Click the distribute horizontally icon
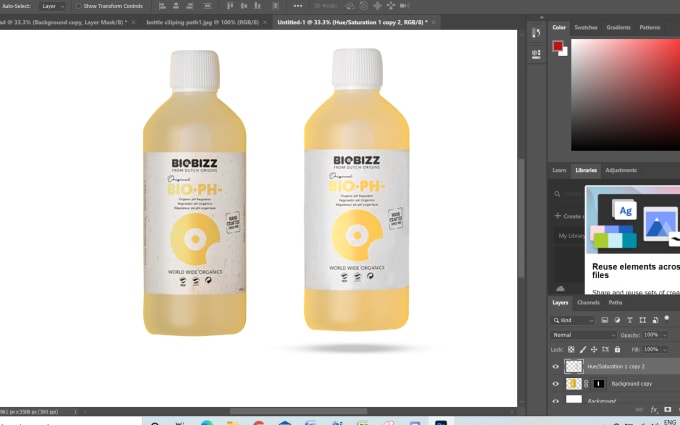The height and width of the screenshot is (425, 680). [x=275, y=6]
